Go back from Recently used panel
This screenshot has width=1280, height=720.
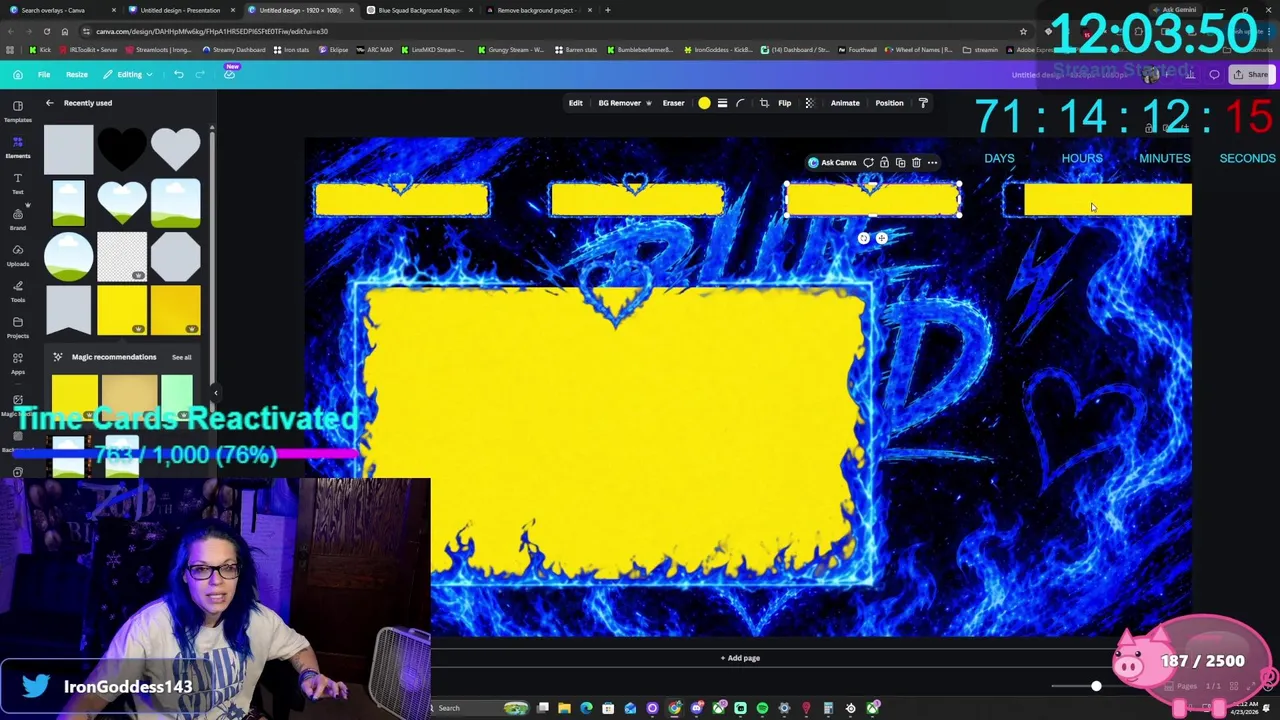50,103
